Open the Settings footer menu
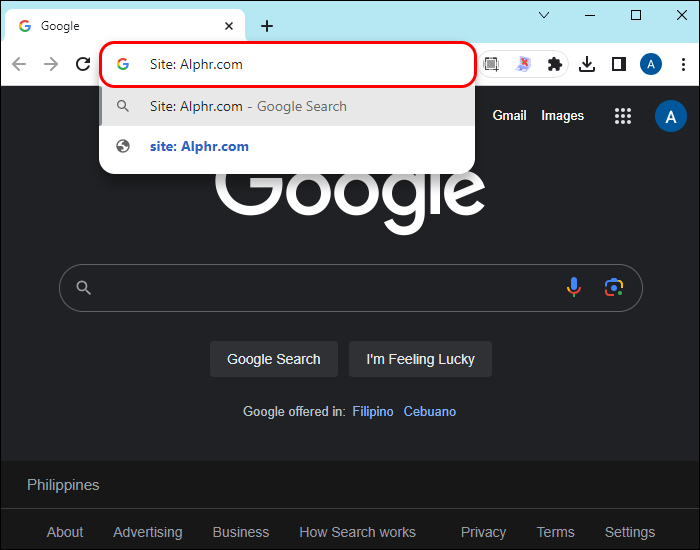700x550 pixels. tap(629, 532)
